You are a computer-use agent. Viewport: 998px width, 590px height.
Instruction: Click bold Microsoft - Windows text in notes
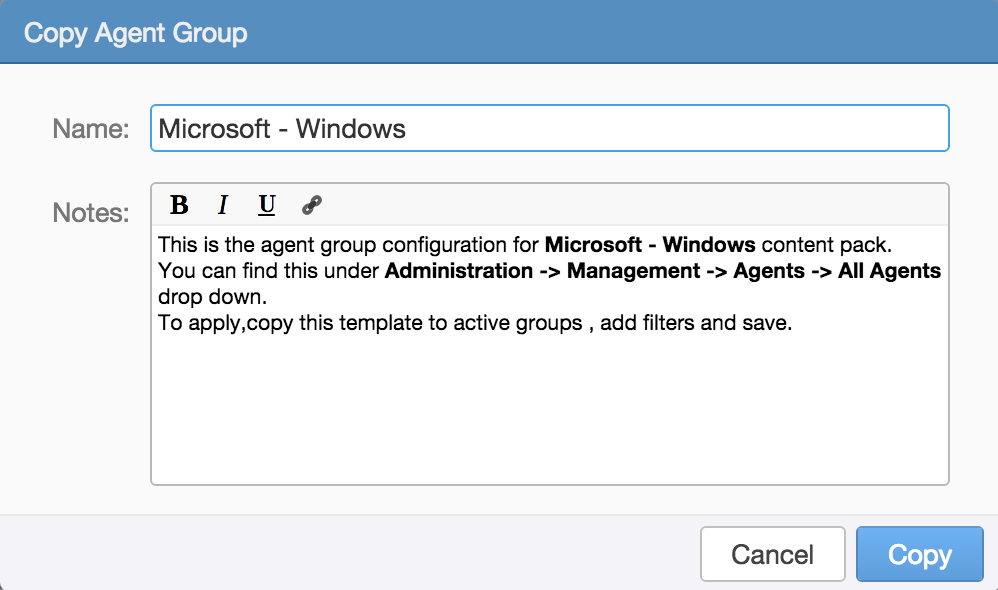click(x=649, y=244)
